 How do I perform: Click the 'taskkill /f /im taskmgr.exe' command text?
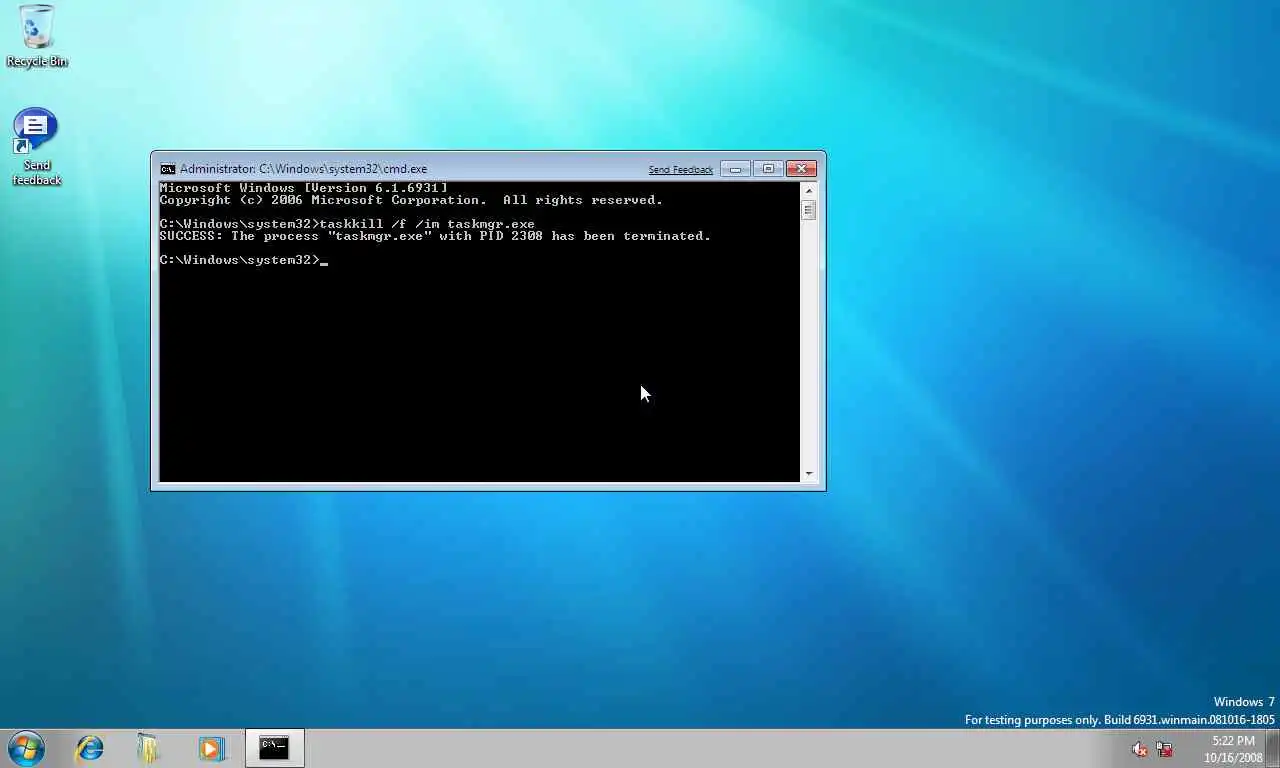pyautogui.click(x=427, y=224)
